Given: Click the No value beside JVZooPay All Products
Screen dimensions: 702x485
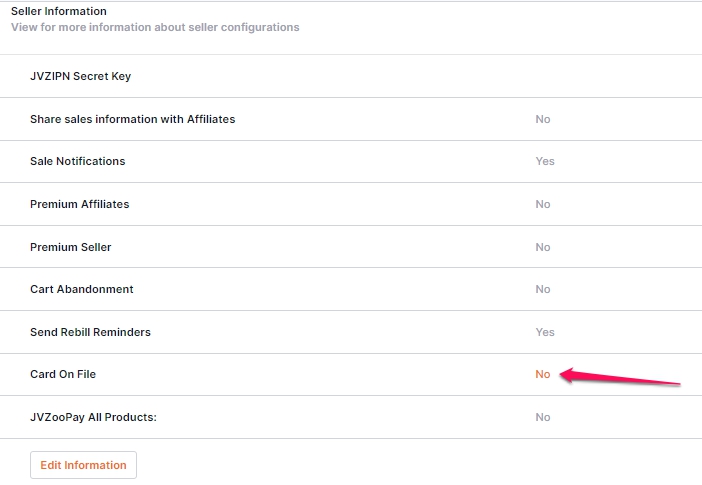Looking at the screenshot, I should 542,417.
